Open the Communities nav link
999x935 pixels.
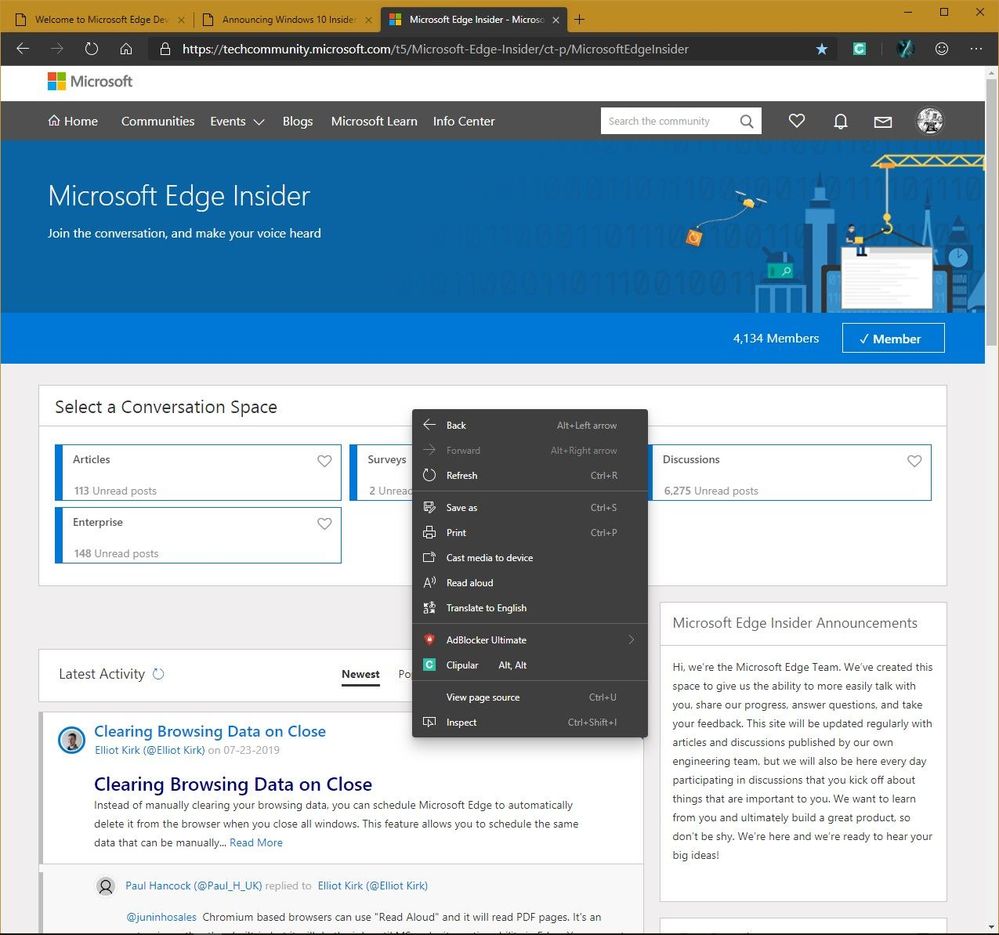click(x=157, y=121)
